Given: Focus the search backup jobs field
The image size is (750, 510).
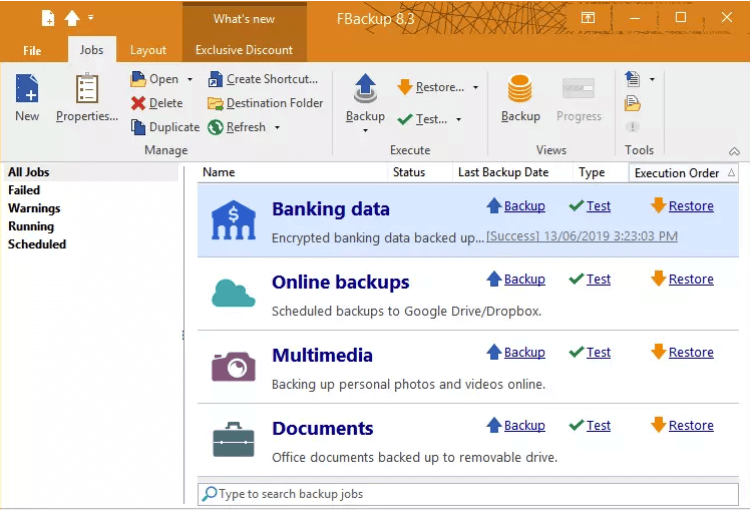Looking at the screenshot, I should [468, 494].
